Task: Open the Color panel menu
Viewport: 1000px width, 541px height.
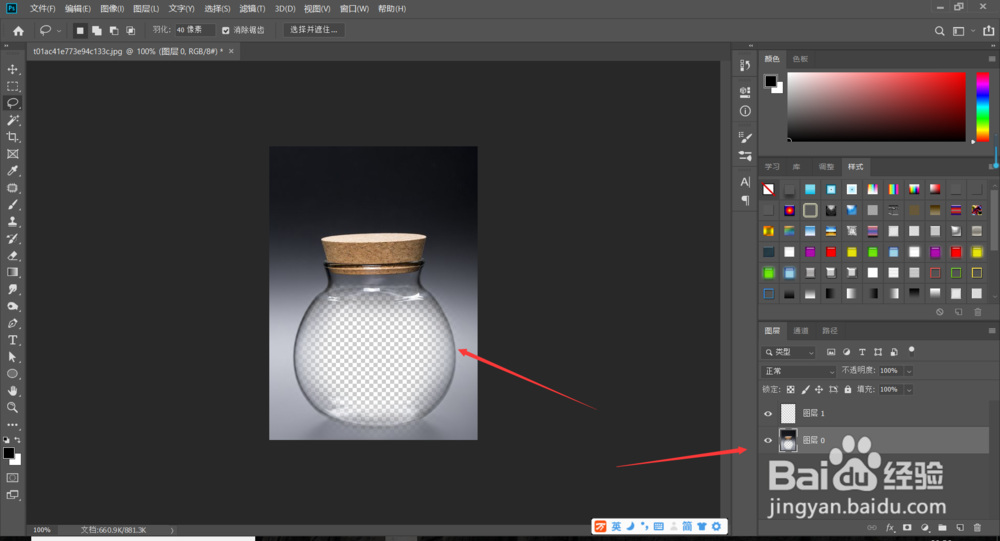Action: 992,59
